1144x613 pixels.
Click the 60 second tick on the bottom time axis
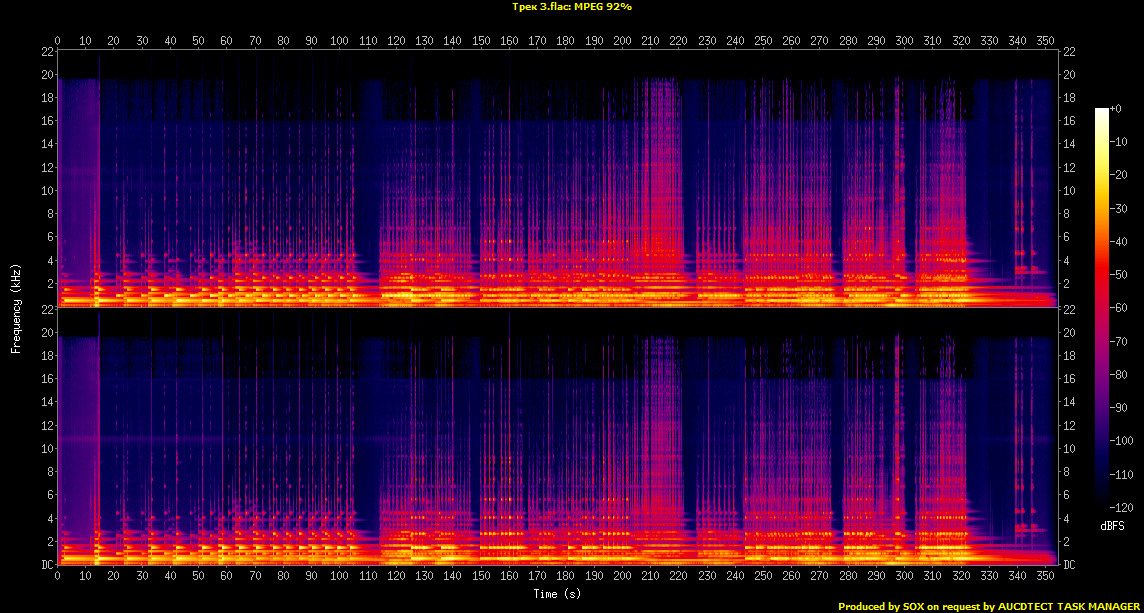227,576
